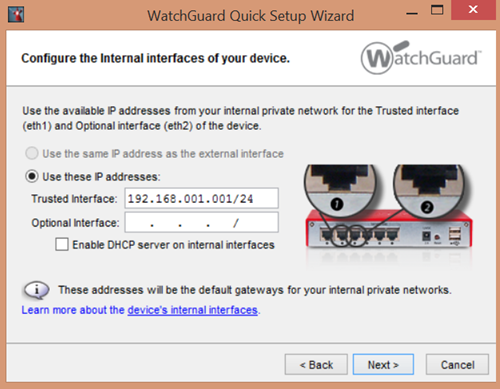500x389 pixels.
Task: Click the WatchGuard logo in the header
Action: point(421,57)
